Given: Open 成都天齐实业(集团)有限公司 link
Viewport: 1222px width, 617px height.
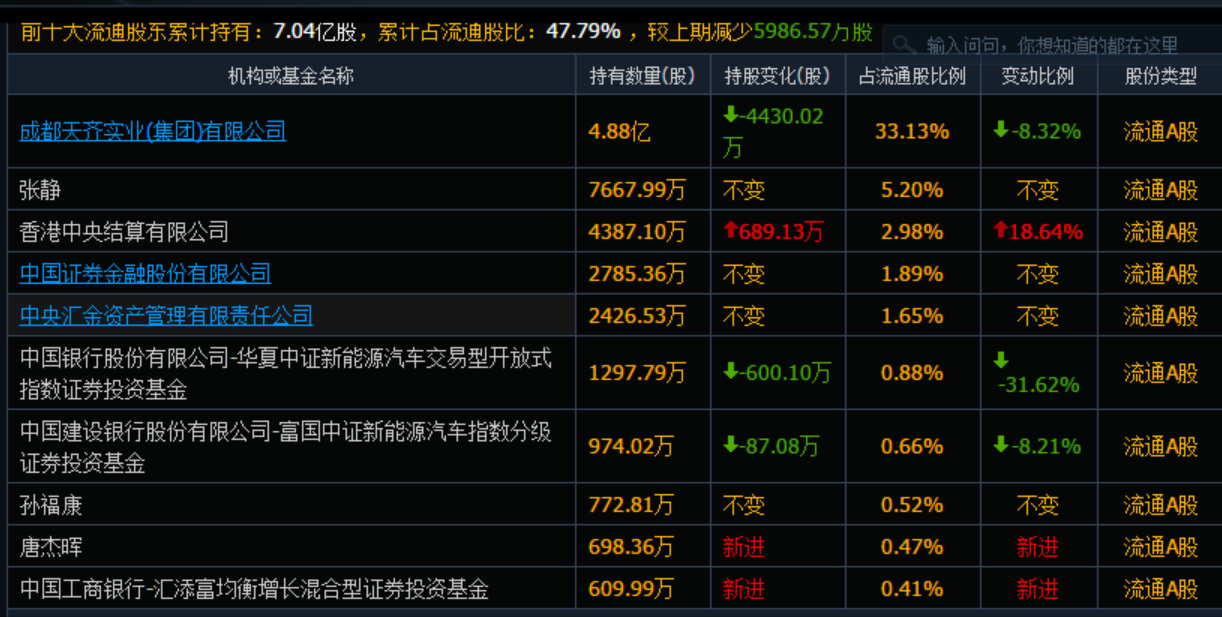Looking at the screenshot, I should 153,131.
